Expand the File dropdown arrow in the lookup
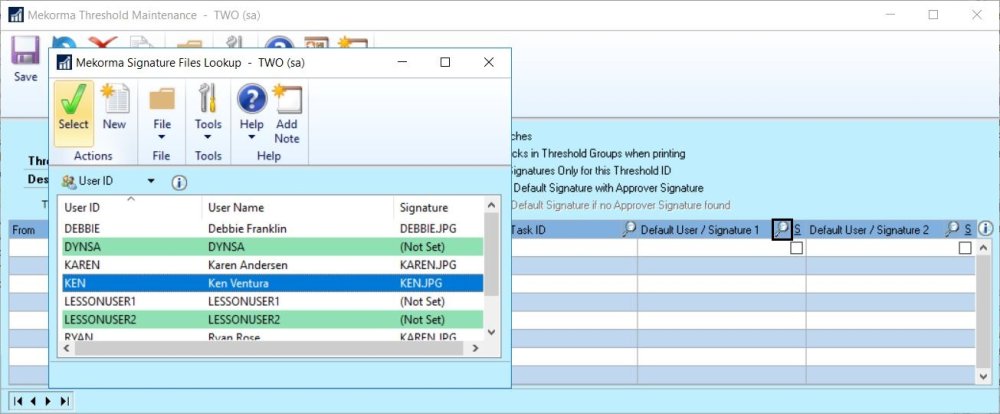This screenshot has height=414, width=1000. click(x=161, y=137)
